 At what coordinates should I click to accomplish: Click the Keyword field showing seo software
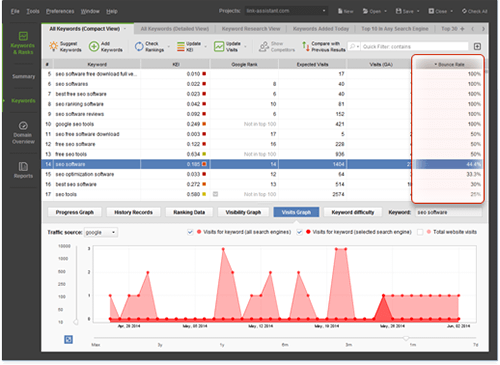[448, 212]
